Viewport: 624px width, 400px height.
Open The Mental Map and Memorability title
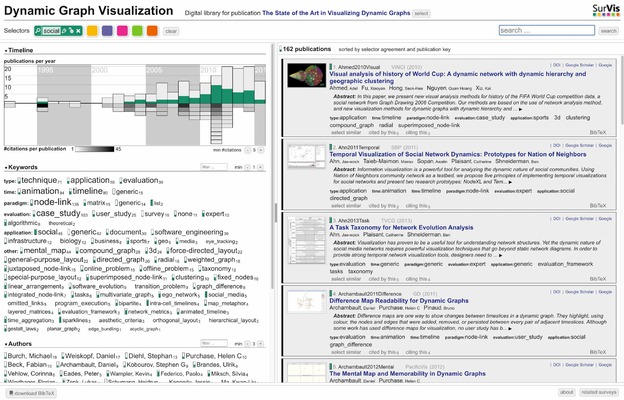[408, 373]
